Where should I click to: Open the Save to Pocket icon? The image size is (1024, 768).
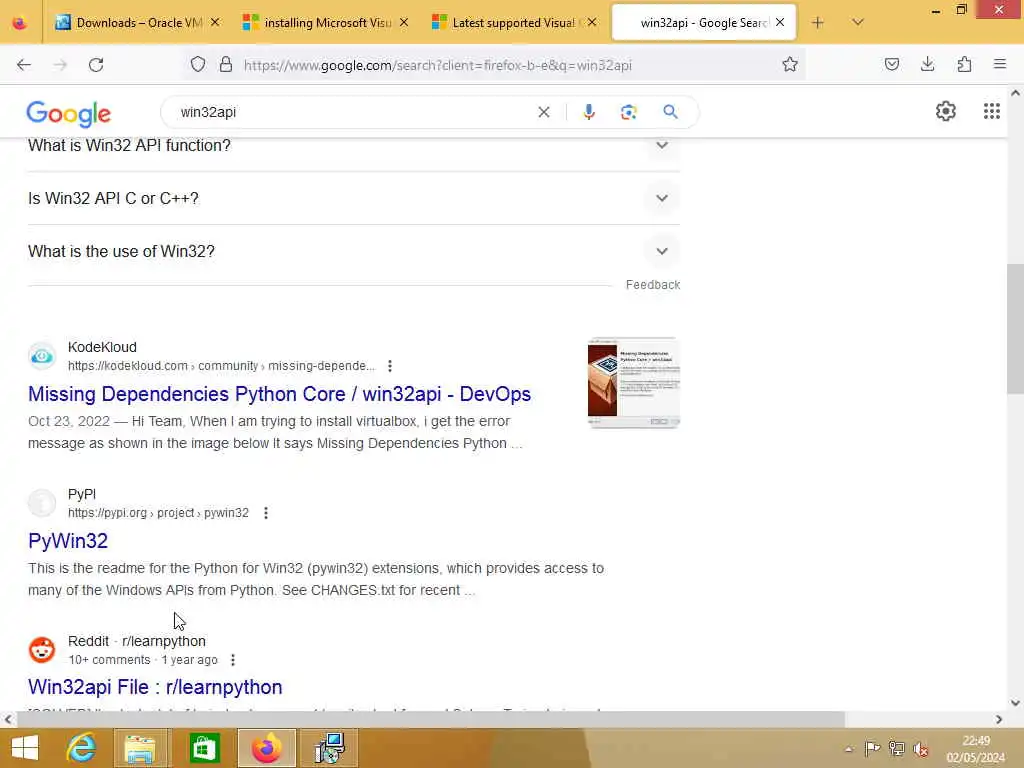(891, 65)
